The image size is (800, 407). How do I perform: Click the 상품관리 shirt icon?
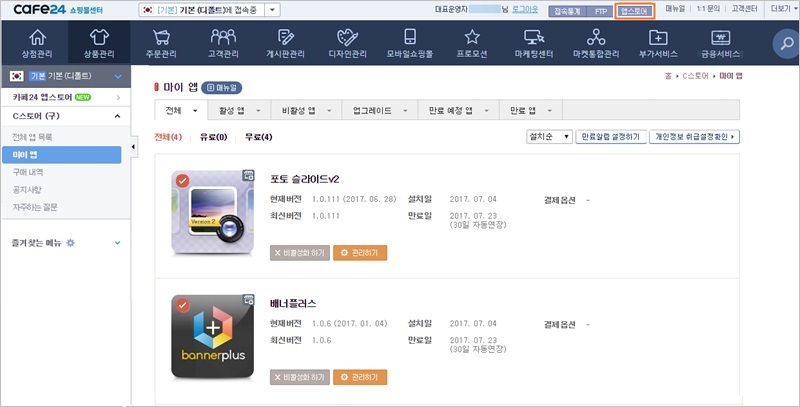[x=96, y=37]
